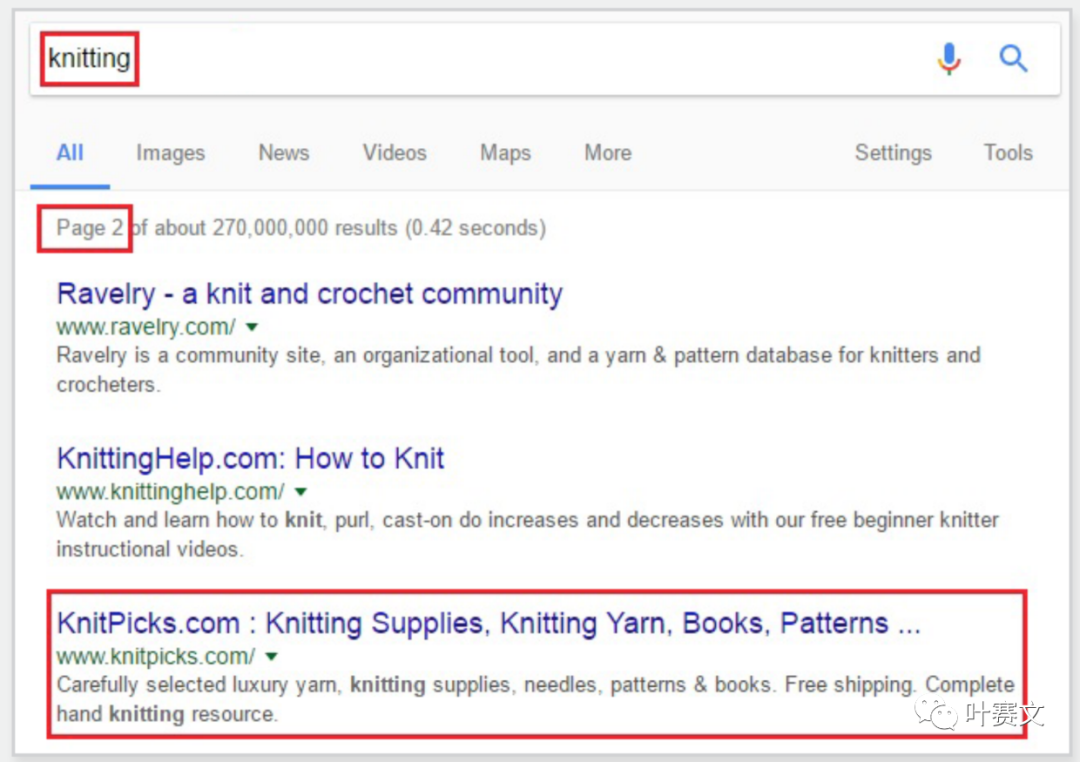The image size is (1080, 762).
Task: Click the green www.ravelry.com URL
Action: (146, 327)
